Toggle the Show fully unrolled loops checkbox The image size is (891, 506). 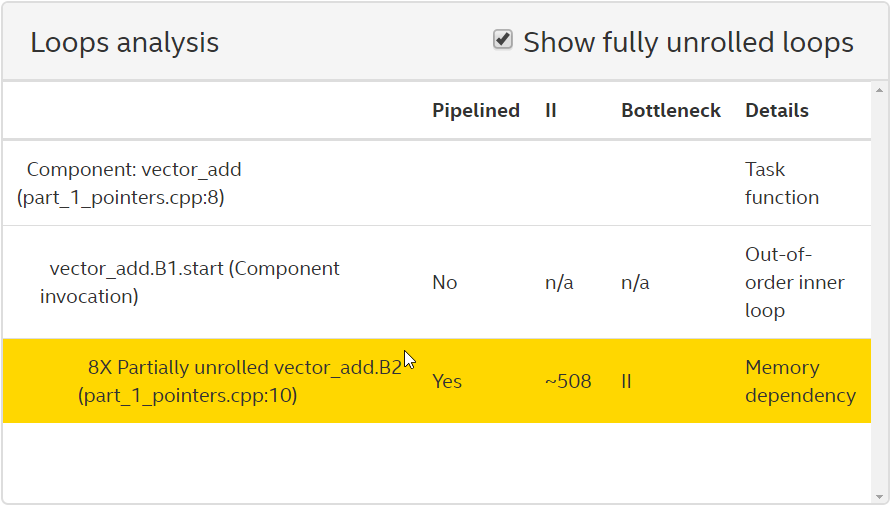pos(503,40)
